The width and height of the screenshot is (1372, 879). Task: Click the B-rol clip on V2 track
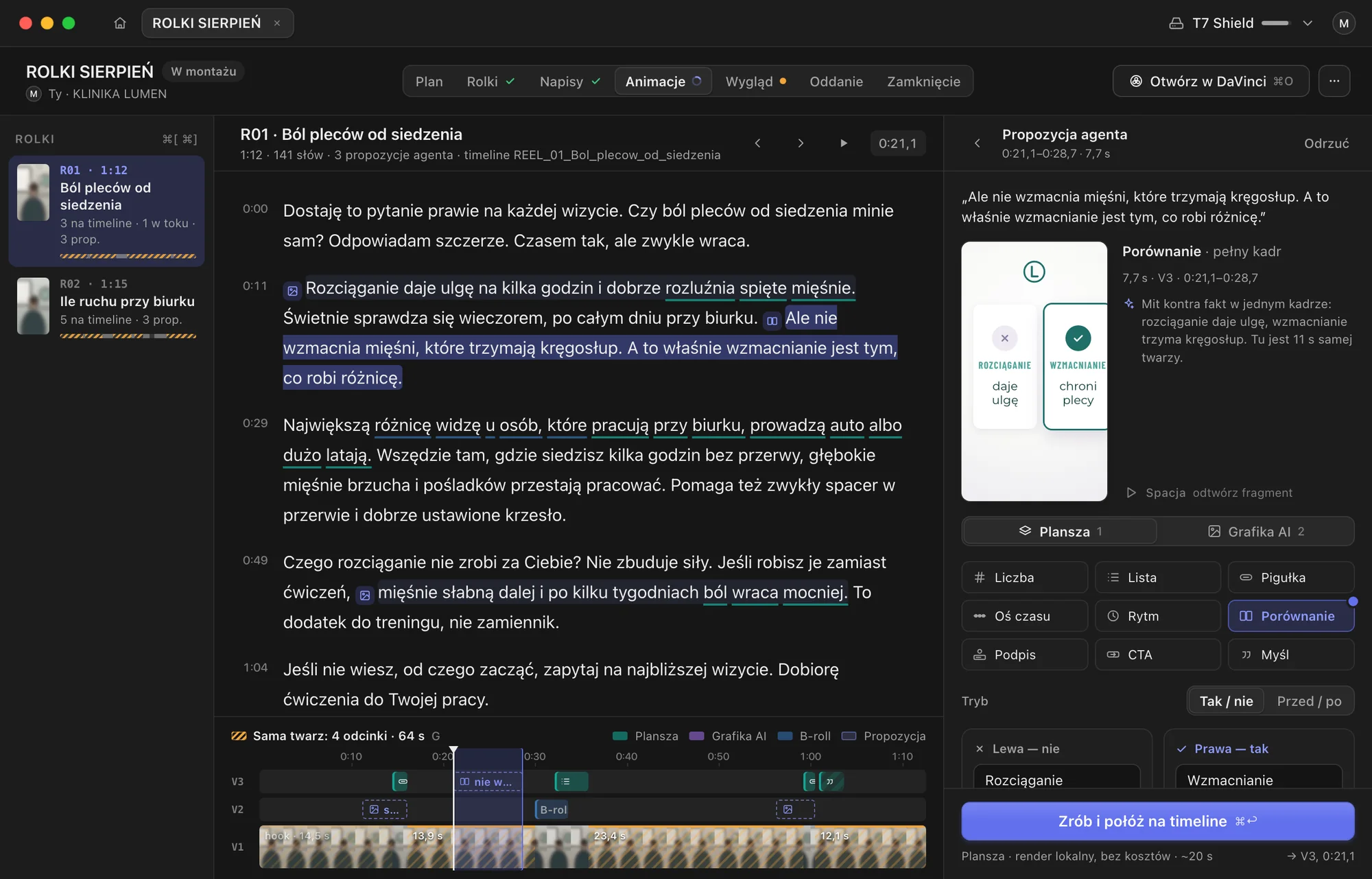[552, 810]
